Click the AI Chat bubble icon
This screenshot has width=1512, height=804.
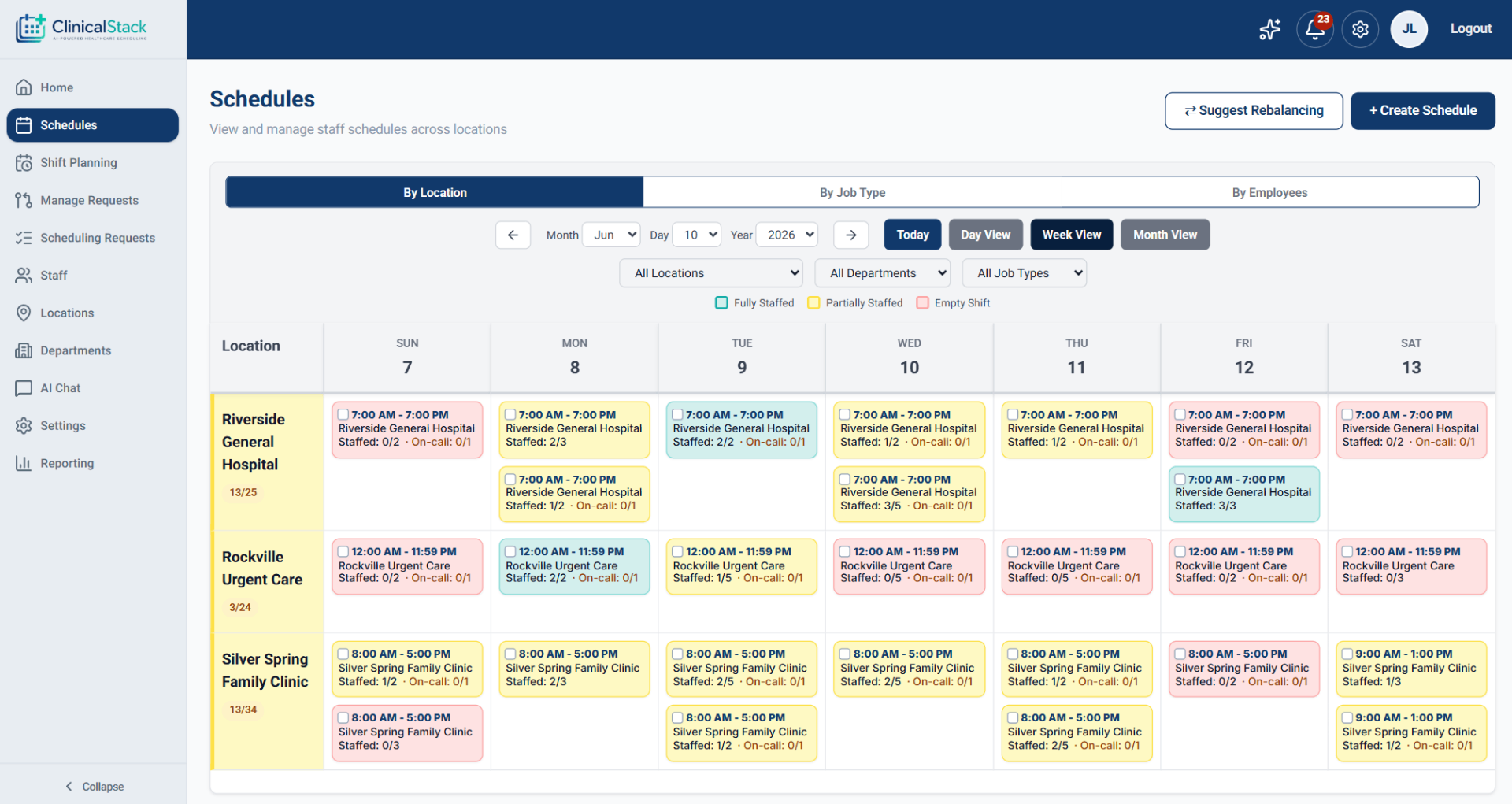tap(24, 388)
